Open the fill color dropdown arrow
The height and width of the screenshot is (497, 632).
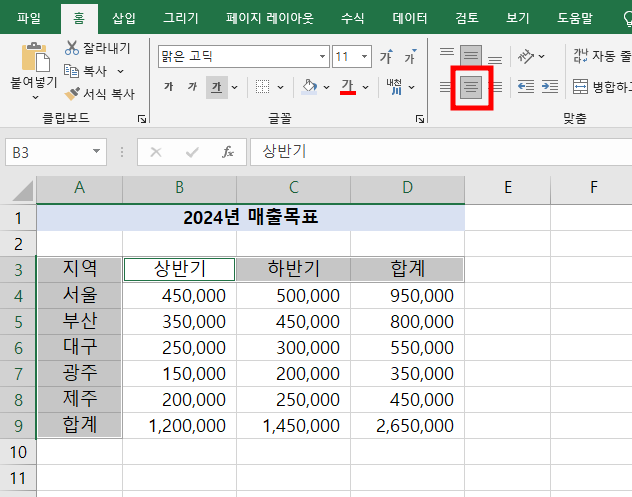click(326, 87)
